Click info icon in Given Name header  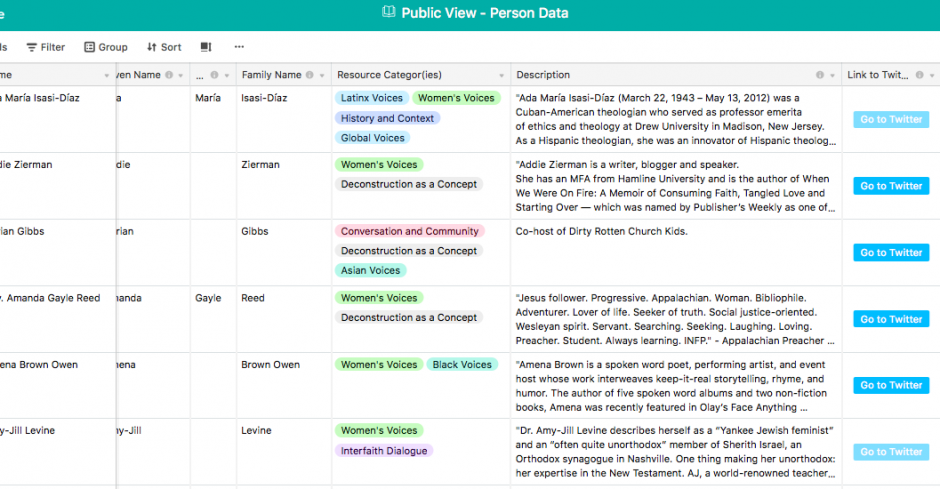coord(169,75)
